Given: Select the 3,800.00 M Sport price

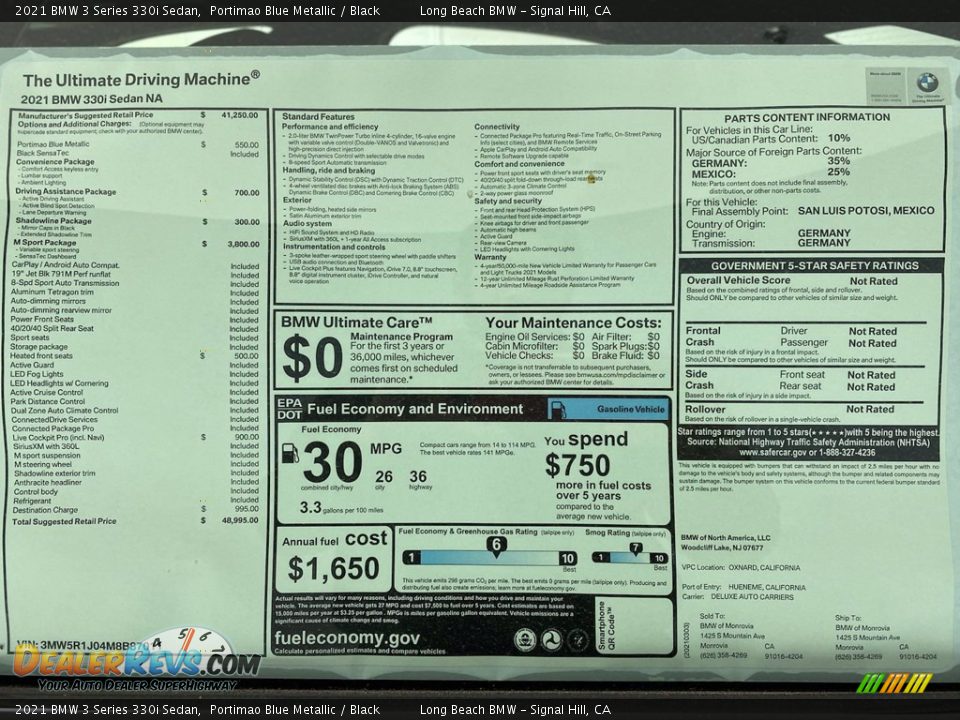Looking at the screenshot, I should 243,244.
